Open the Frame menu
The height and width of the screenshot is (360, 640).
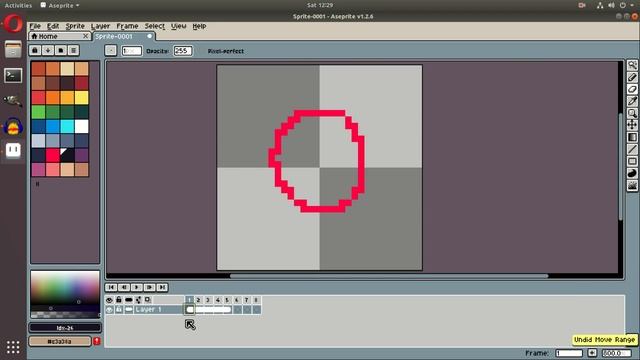[127, 26]
